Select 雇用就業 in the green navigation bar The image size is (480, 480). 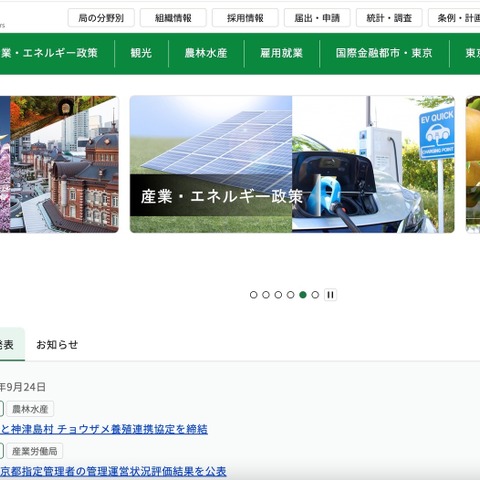282,53
